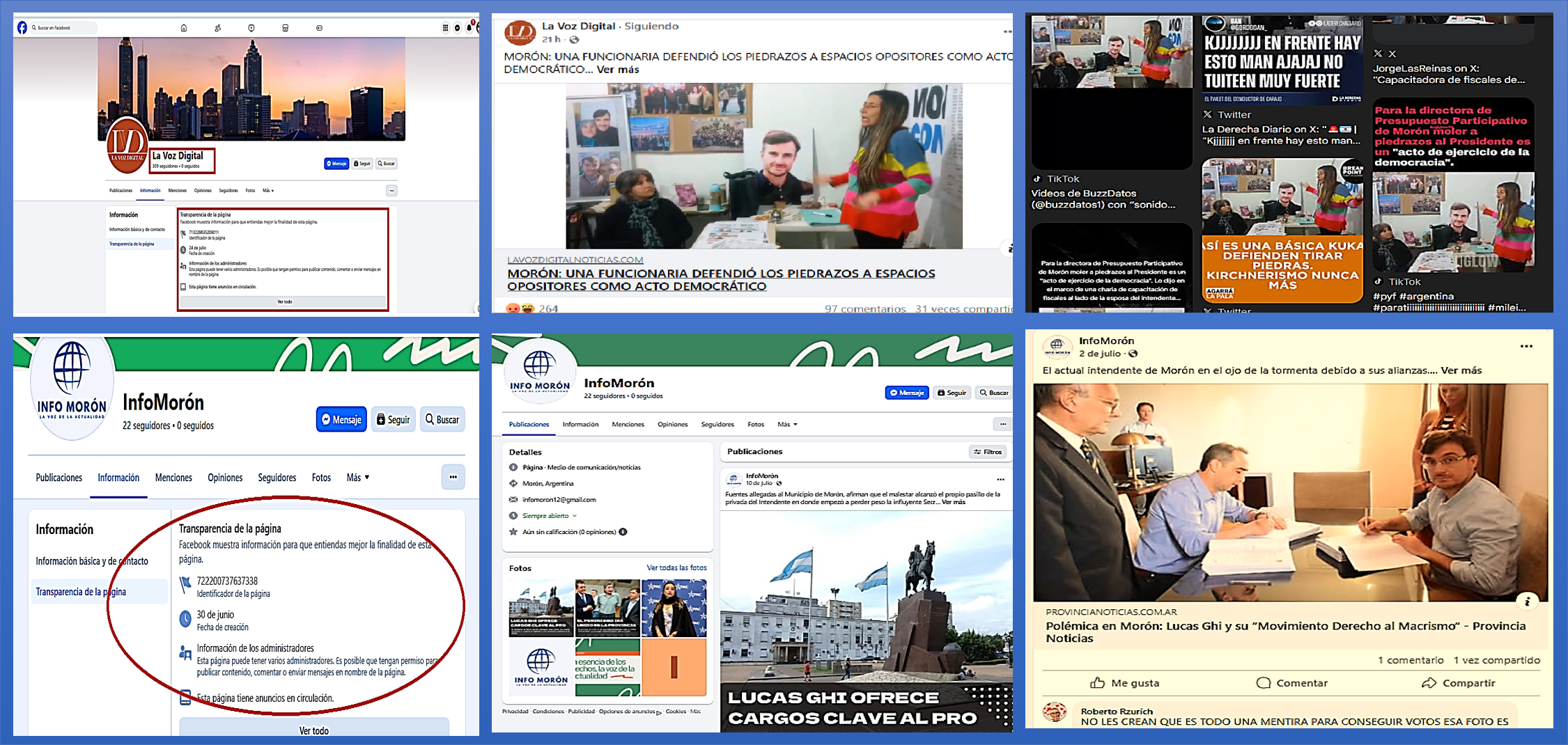Like the Lucas Ghi post with Me gusta
Screen dimensions: 1568x745
point(1124,683)
